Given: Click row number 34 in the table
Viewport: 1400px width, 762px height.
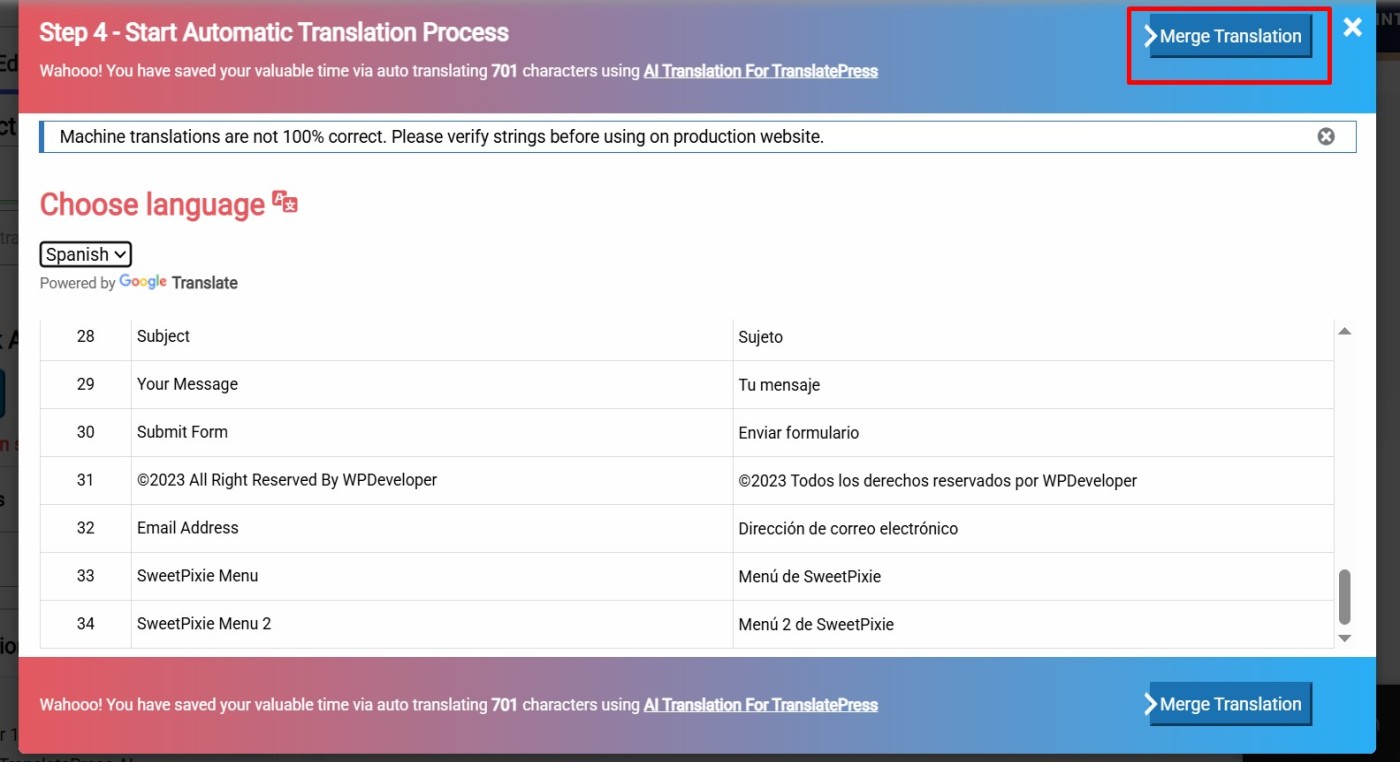Looking at the screenshot, I should (86, 624).
